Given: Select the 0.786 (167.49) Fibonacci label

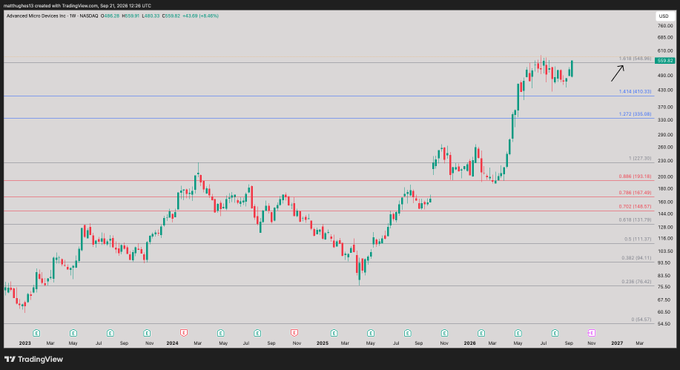Looking at the screenshot, I should tap(635, 193).
